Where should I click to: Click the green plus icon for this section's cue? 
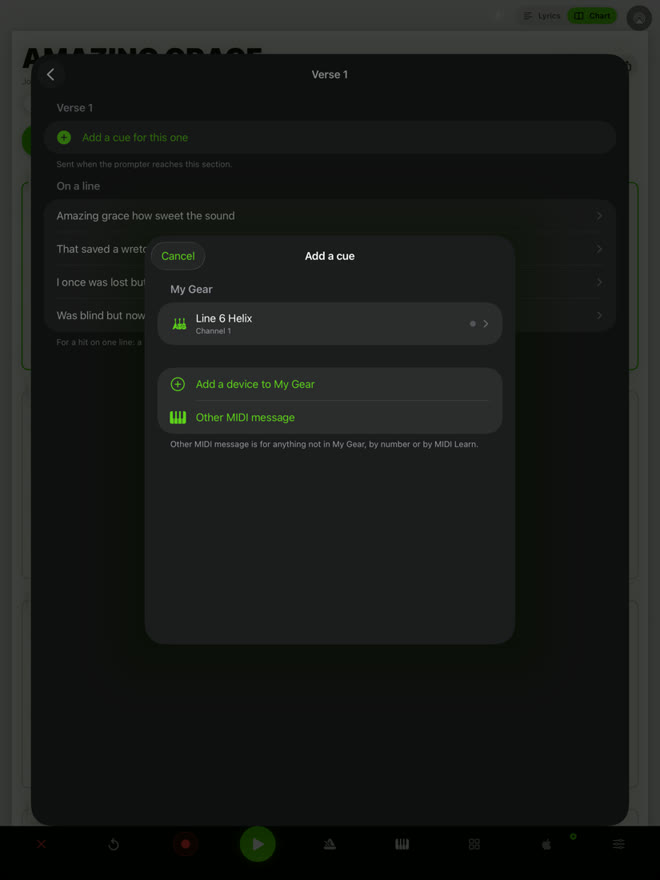[64, 138]
